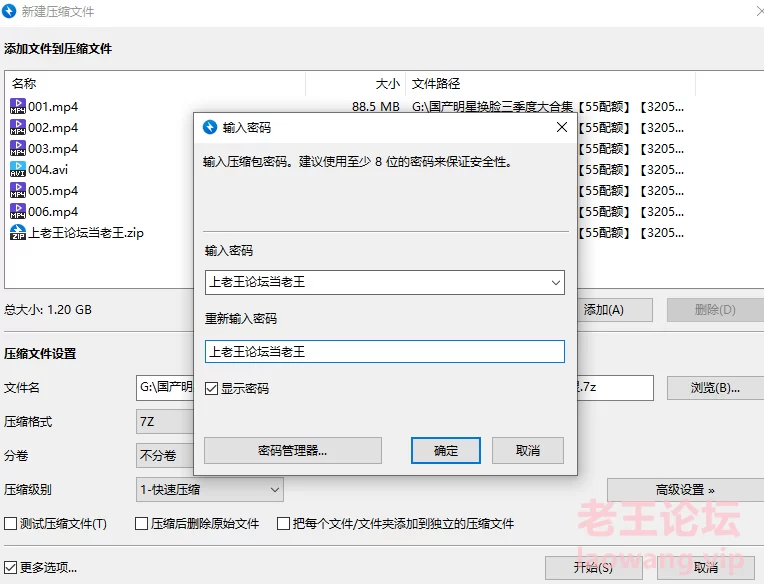
Task: Check 把每个文件/文件夹添加到独立的压缩文件 option
Action: pos(283,524)
